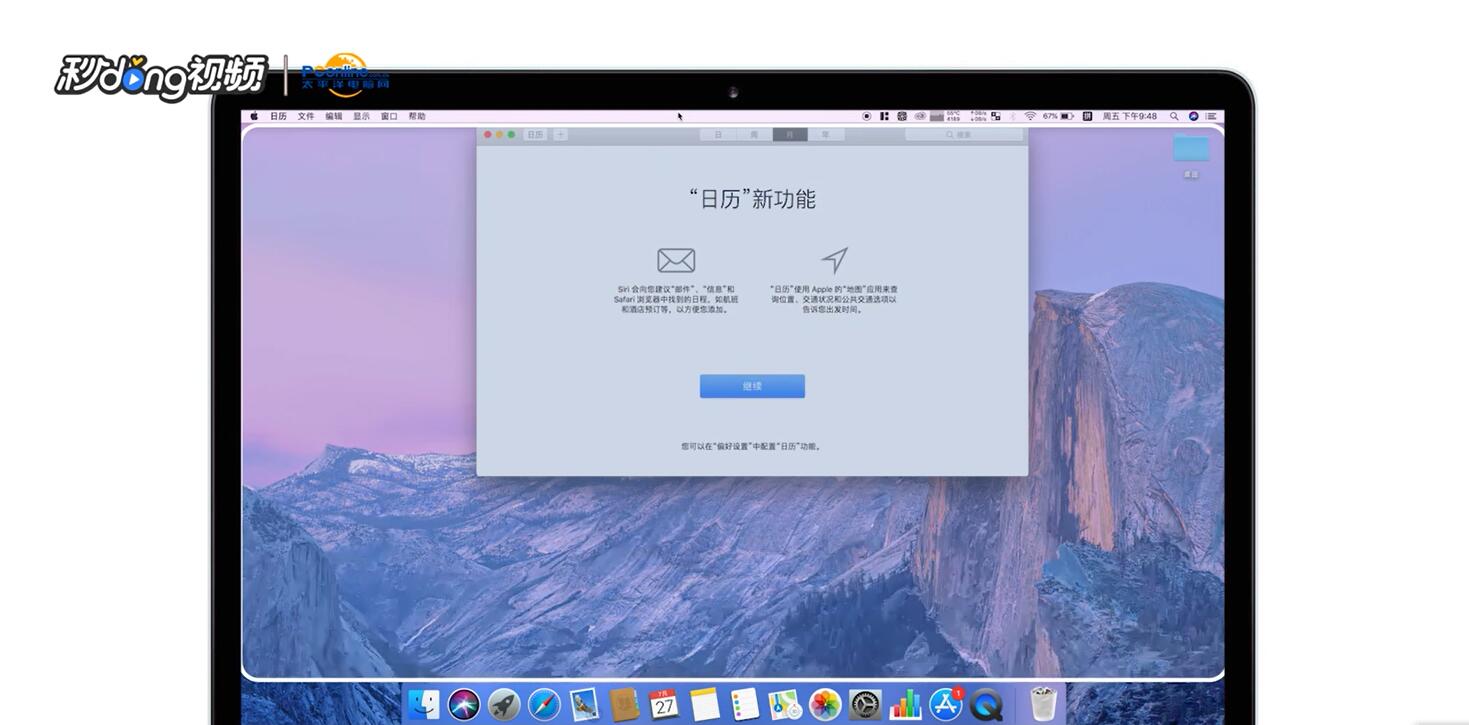
Task: Open Numbers chart icon in Dock
Action: point(905,704)
